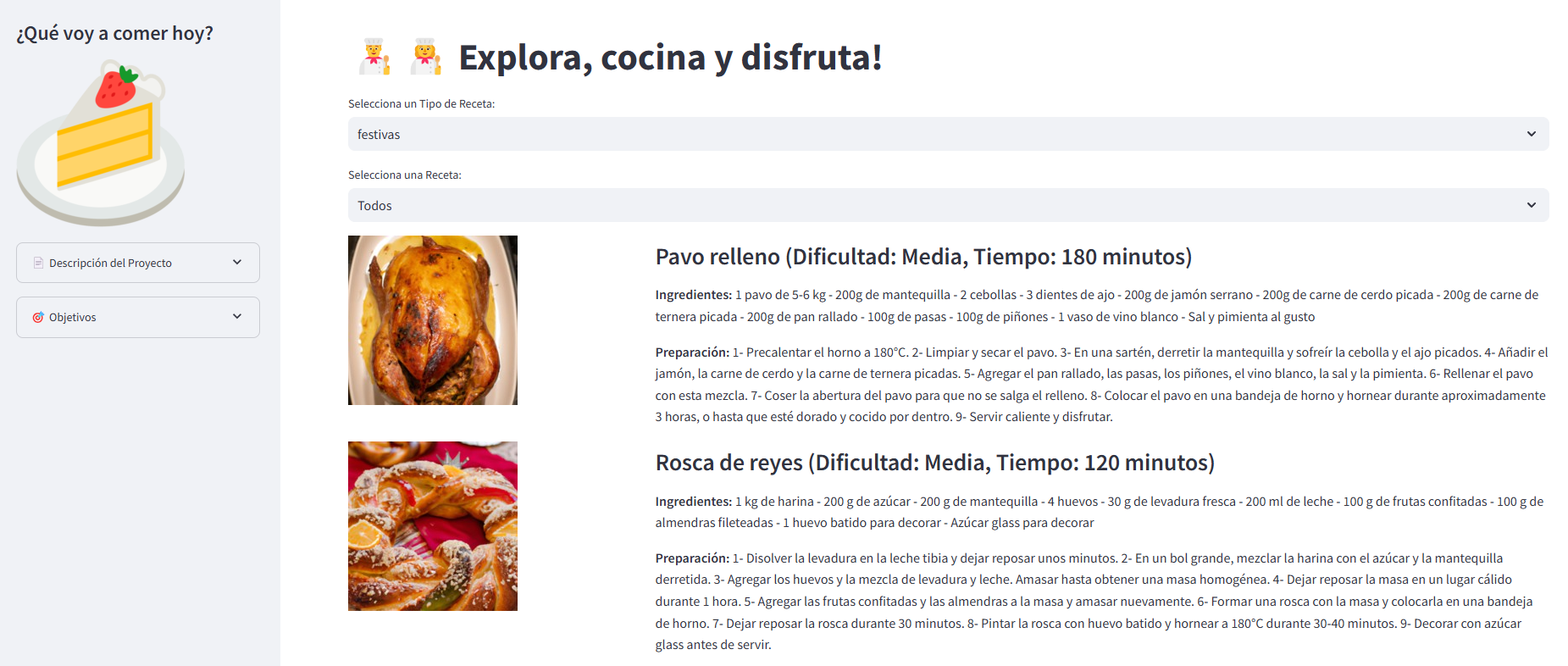The height and width of the screenshot is (666, 1568).
Task: Click the second chef emoji beside the title
Action: coord(425,57)
